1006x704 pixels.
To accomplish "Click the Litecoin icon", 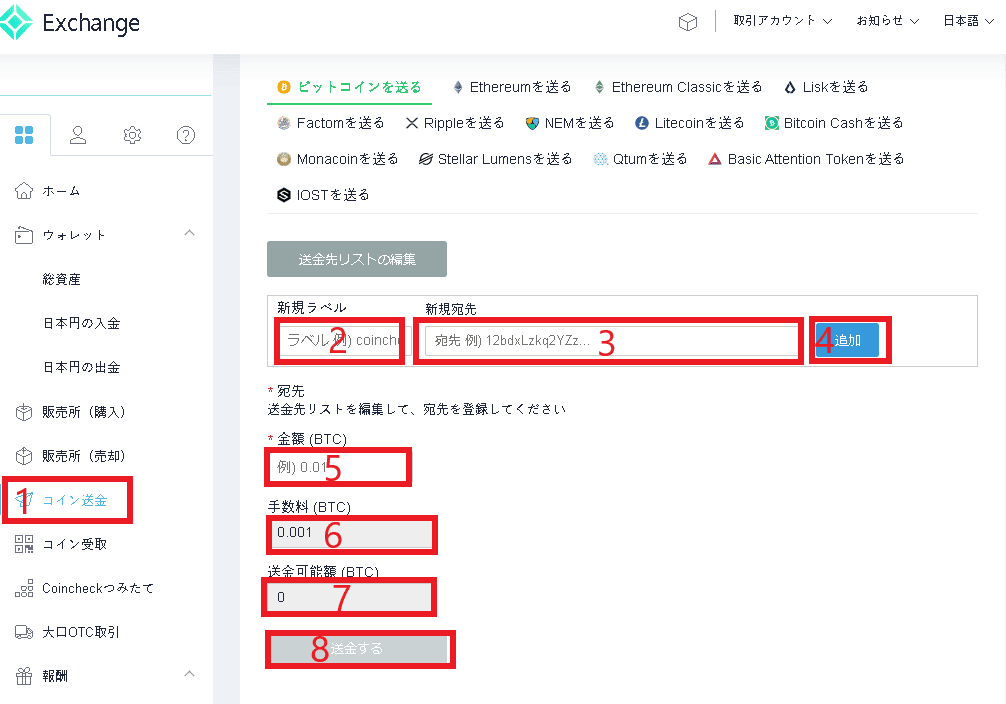I will 642,123.
